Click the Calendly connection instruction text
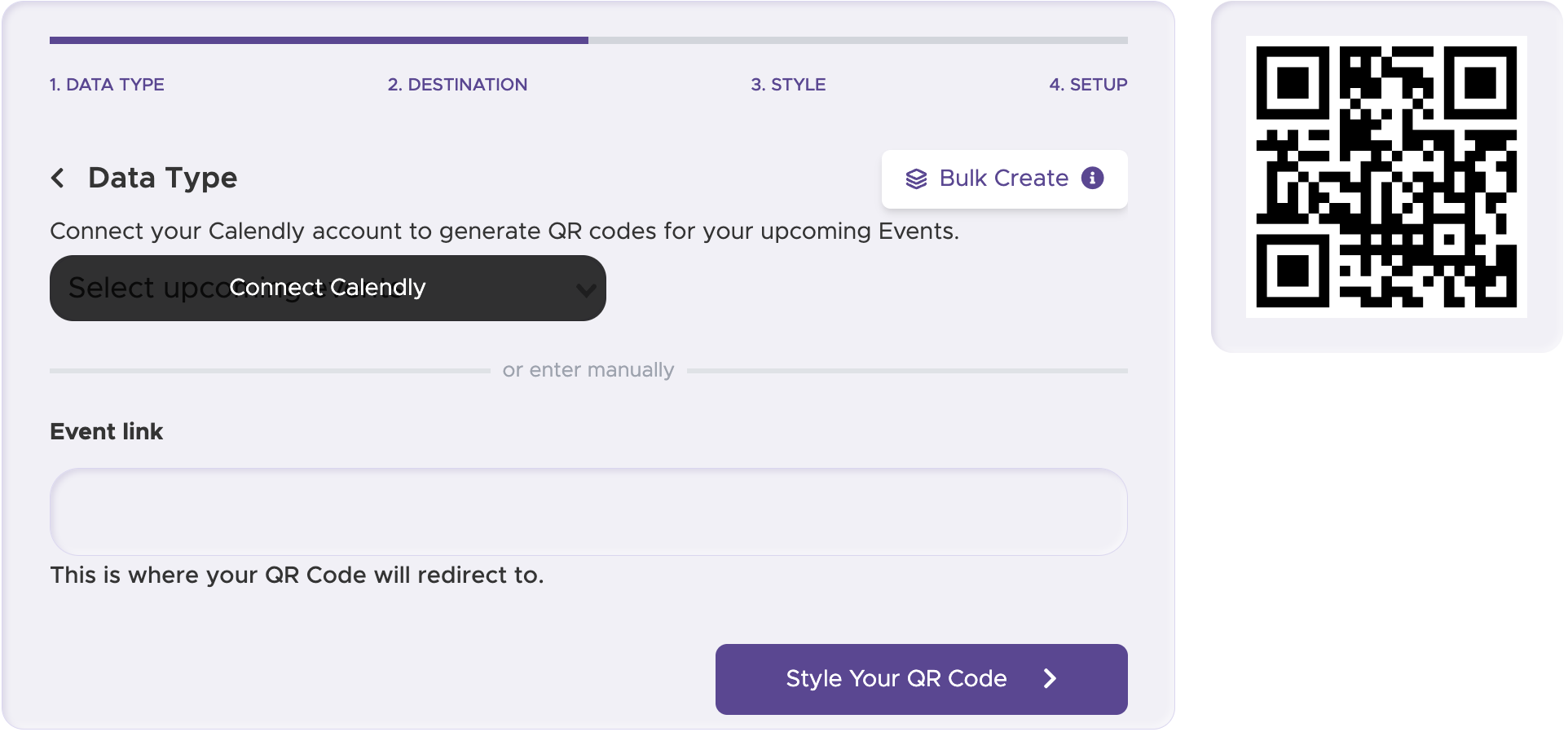The width and height of the screenshot is (1568, 732). (x=504, y=231)
